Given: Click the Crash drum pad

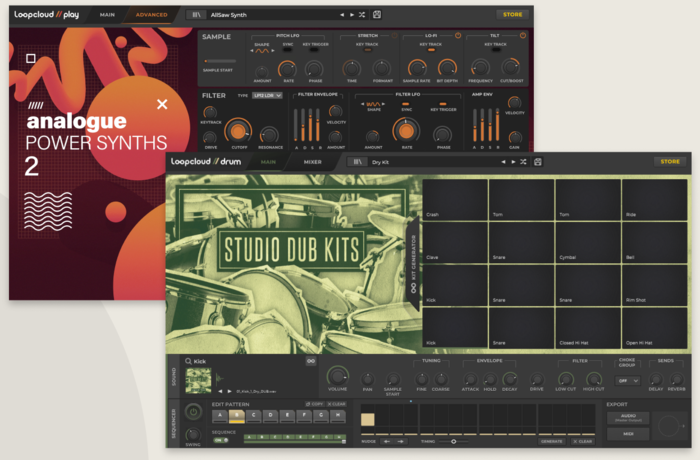Looking at the screenshot, I should tap(454, 200).
